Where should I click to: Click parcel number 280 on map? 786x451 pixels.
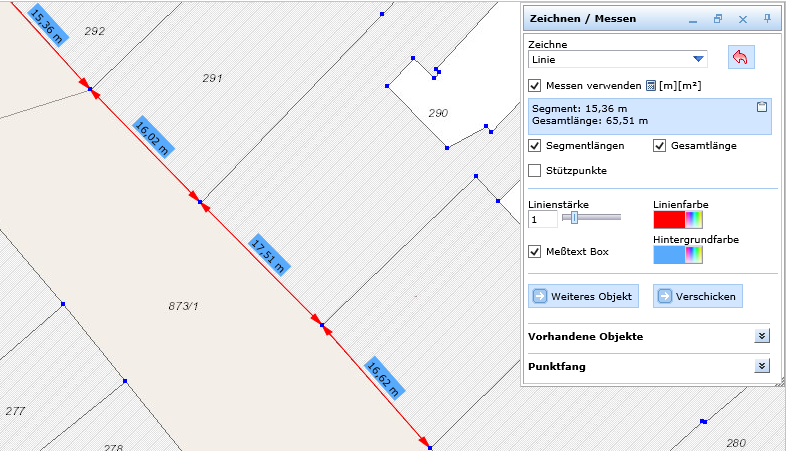pyautogui.click(x=736, y=443)
